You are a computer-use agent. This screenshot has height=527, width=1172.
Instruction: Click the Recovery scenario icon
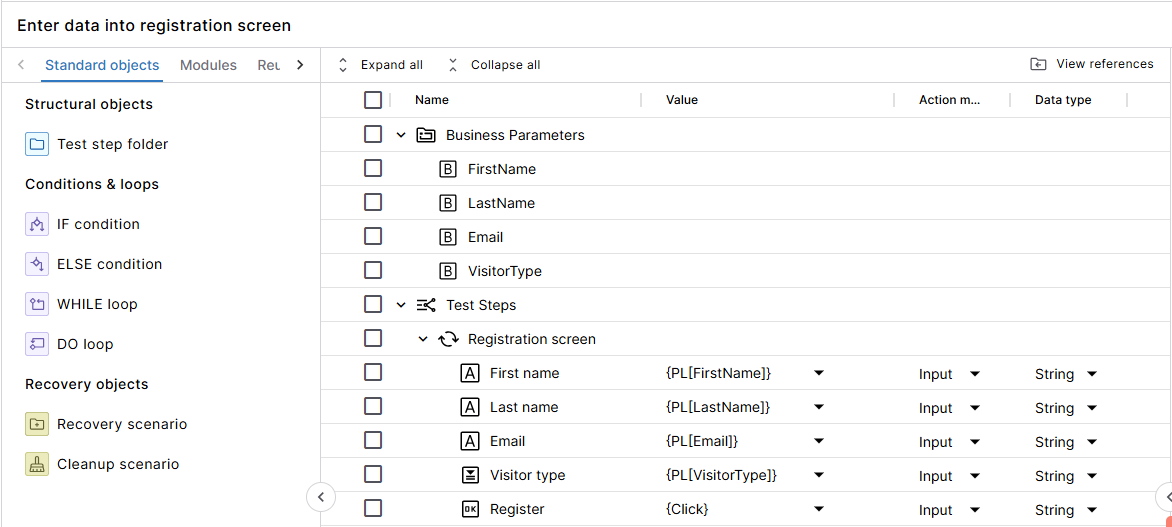click(37, 424)
